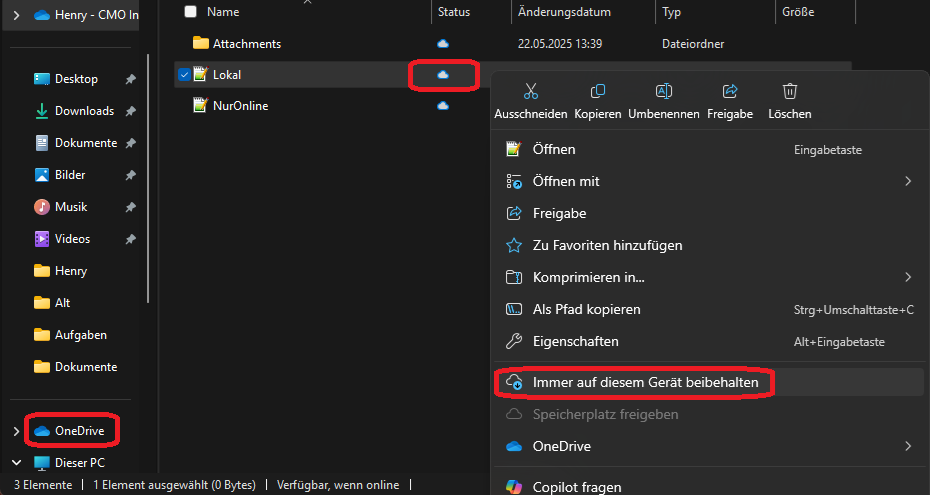Open the Alt folder in sidebar
The height and width of the screenshot is (495, 931).
(x=62, y=303)
